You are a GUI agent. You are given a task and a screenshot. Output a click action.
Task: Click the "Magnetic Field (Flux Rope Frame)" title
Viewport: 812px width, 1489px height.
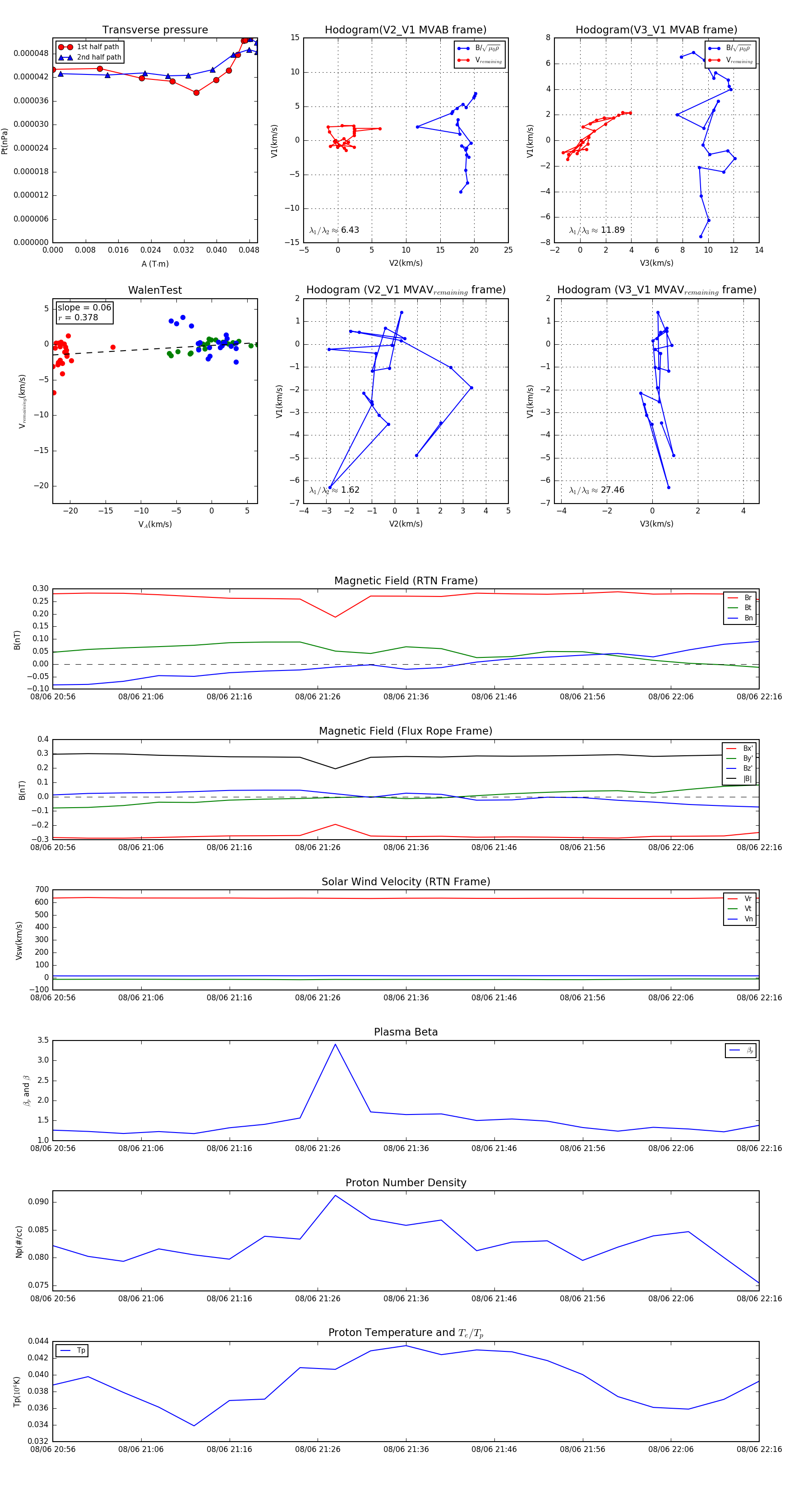click(406, 731)
